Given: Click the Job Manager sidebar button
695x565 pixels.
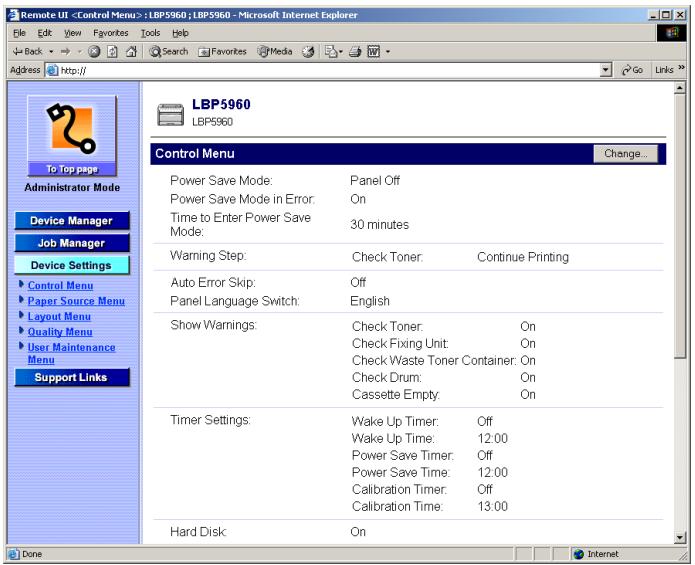Looking at the screenshot, I should [x=72, y=243].
